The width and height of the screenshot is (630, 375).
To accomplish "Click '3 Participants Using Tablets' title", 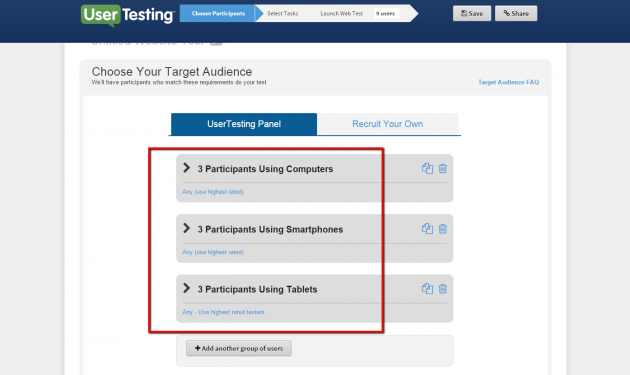I will [x=257, y=289].
